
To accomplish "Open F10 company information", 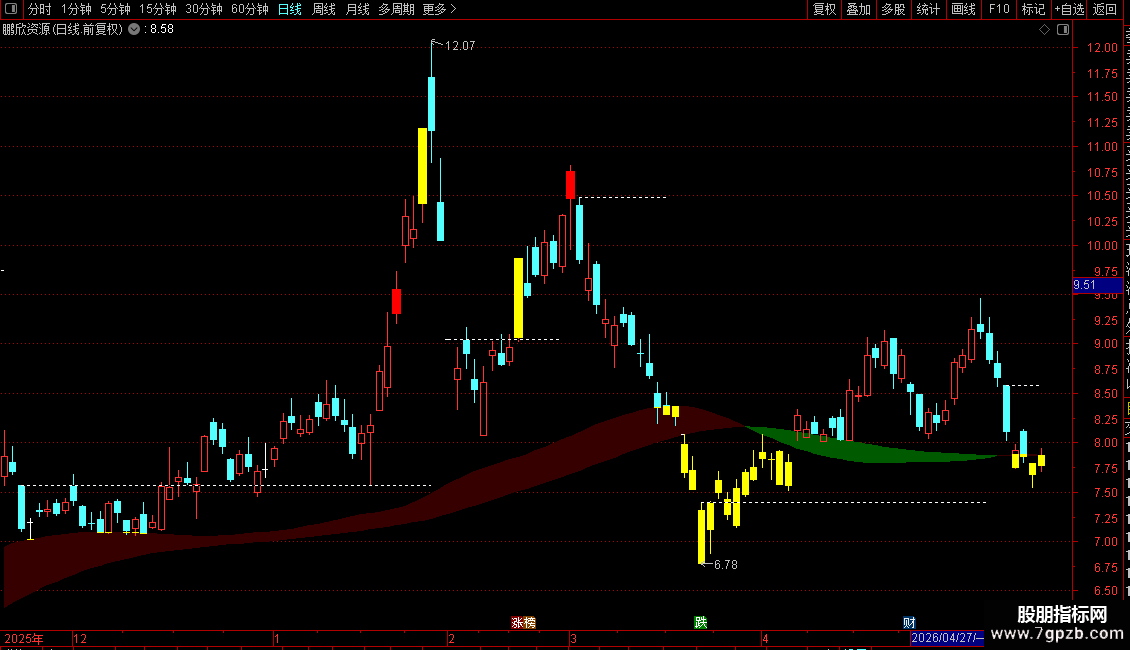I will 999,9.
